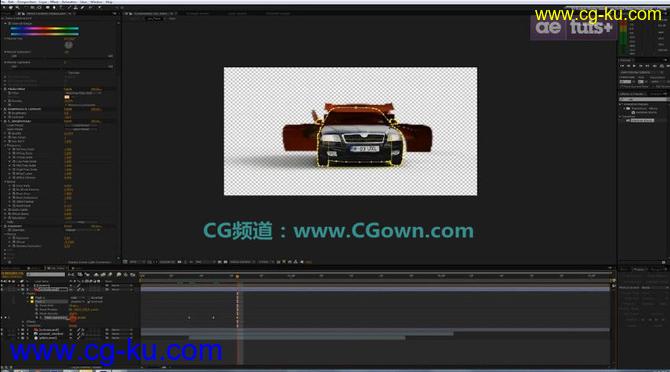Click the Photo Filter color swatch
The height and width of the screenshot is (372, 670).
pyautogui.click(x=67, y=97)
